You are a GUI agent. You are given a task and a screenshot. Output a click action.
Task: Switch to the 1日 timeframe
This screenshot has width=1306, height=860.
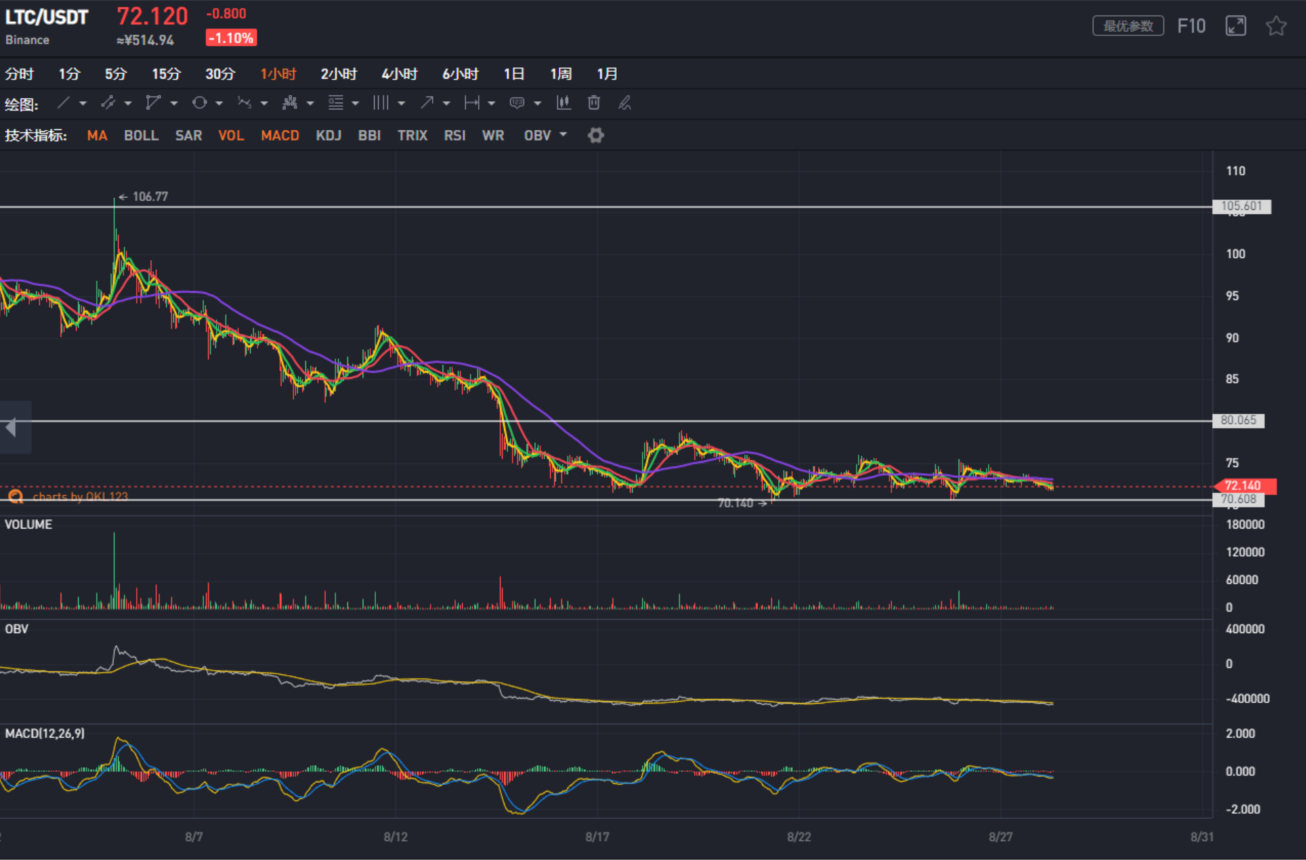[514, 74]
